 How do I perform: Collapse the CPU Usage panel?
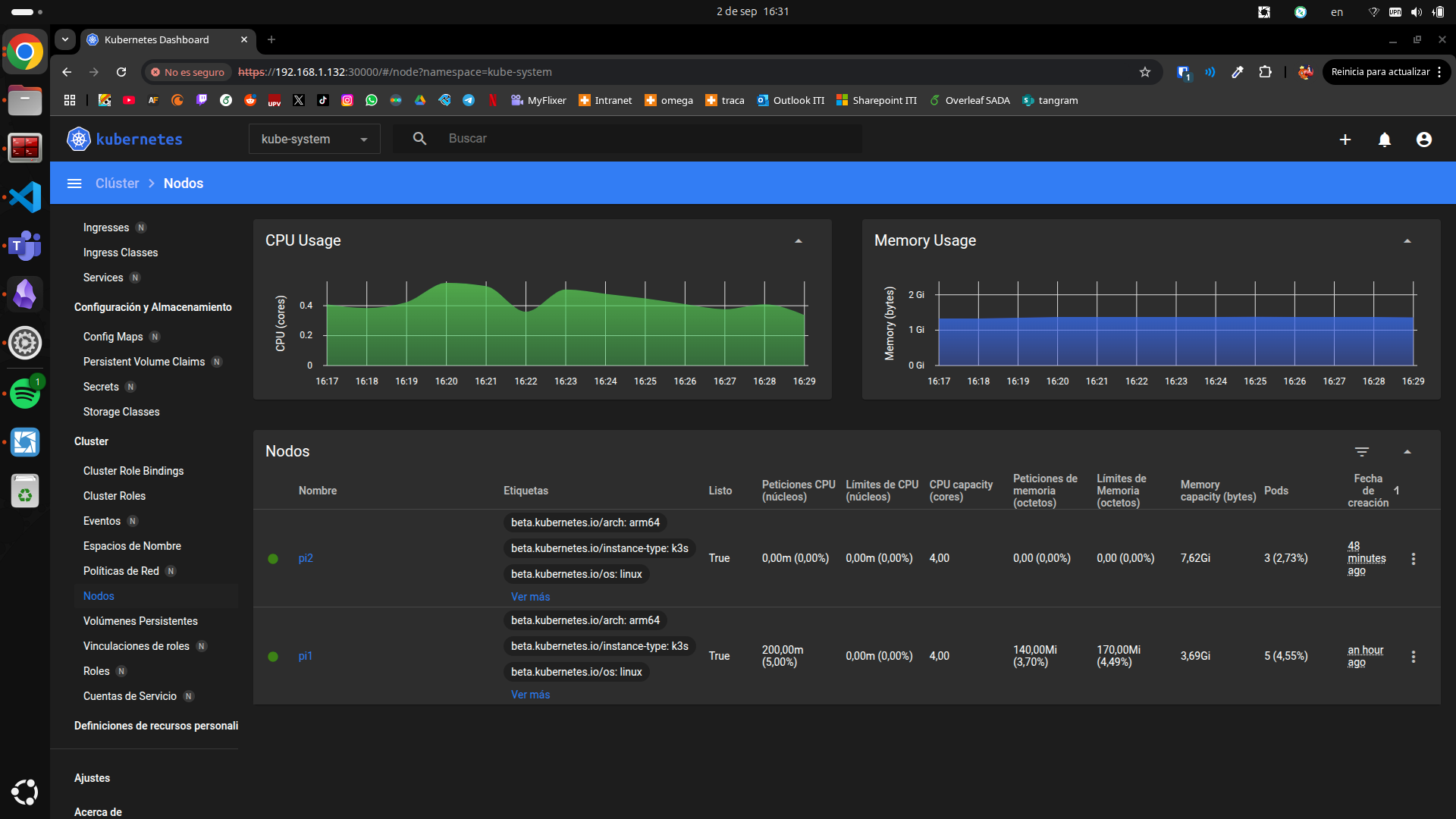(799, 241)
